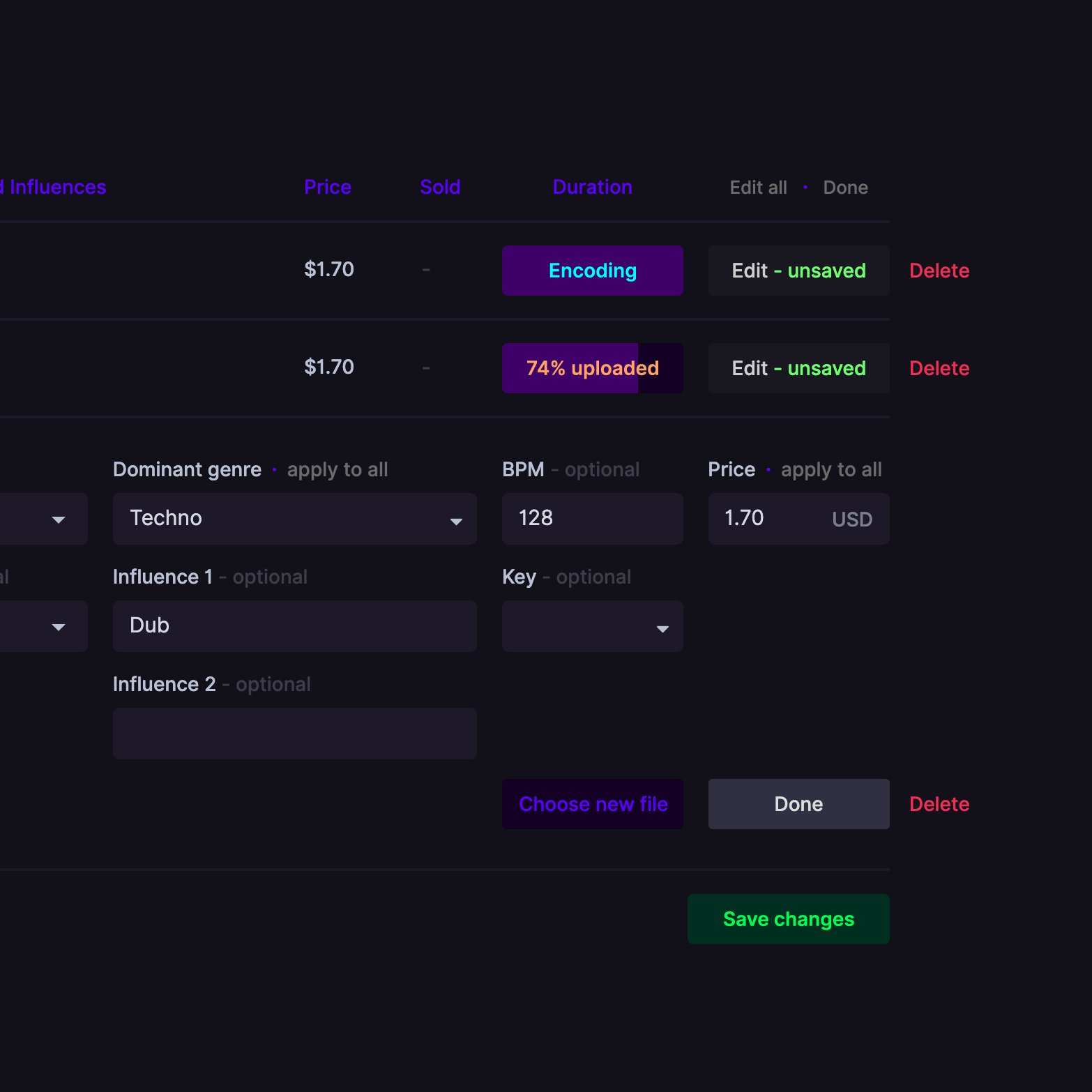The width and height of the screenshot is (1092, 1092).
Task: Click Done link in table header
Action: [845, 188]
